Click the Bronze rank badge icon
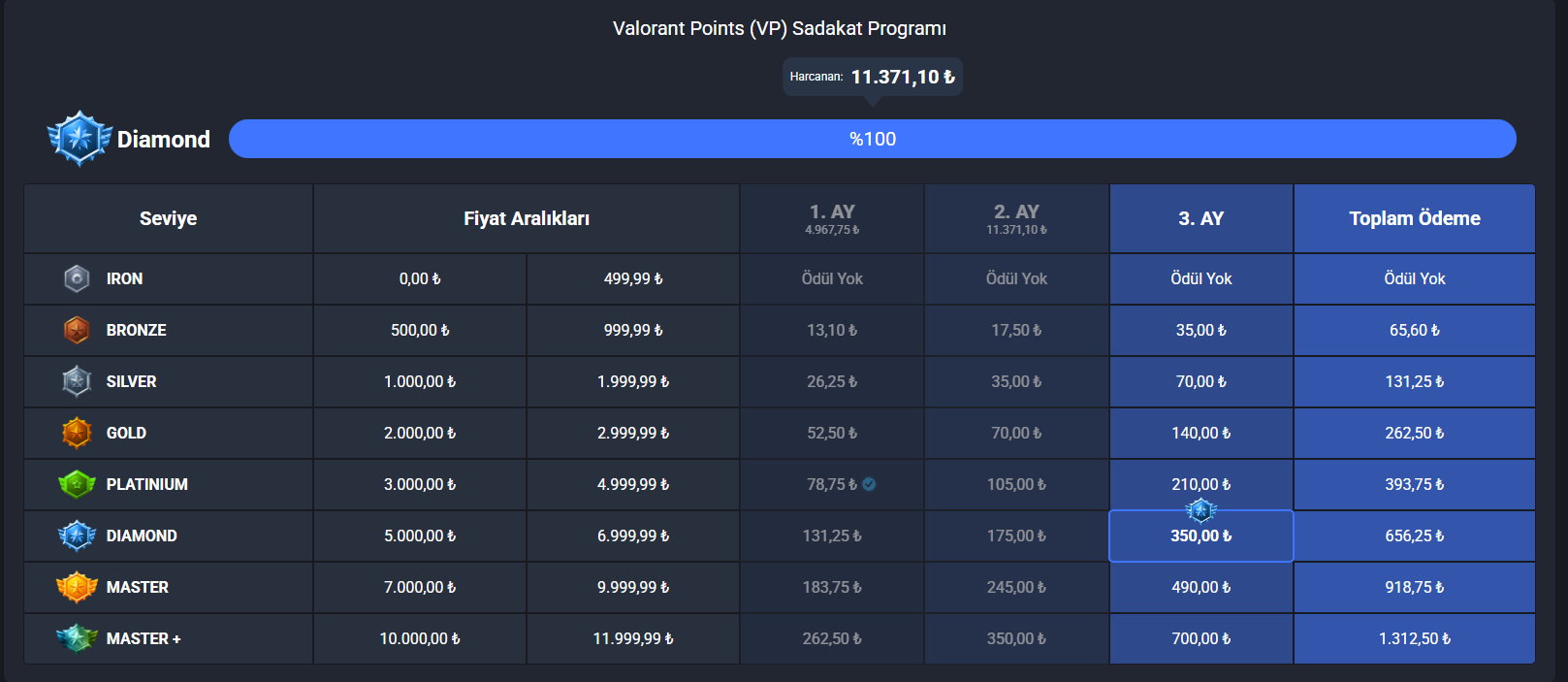Viewport: 1568px width, 682px height. coord(77,330)
